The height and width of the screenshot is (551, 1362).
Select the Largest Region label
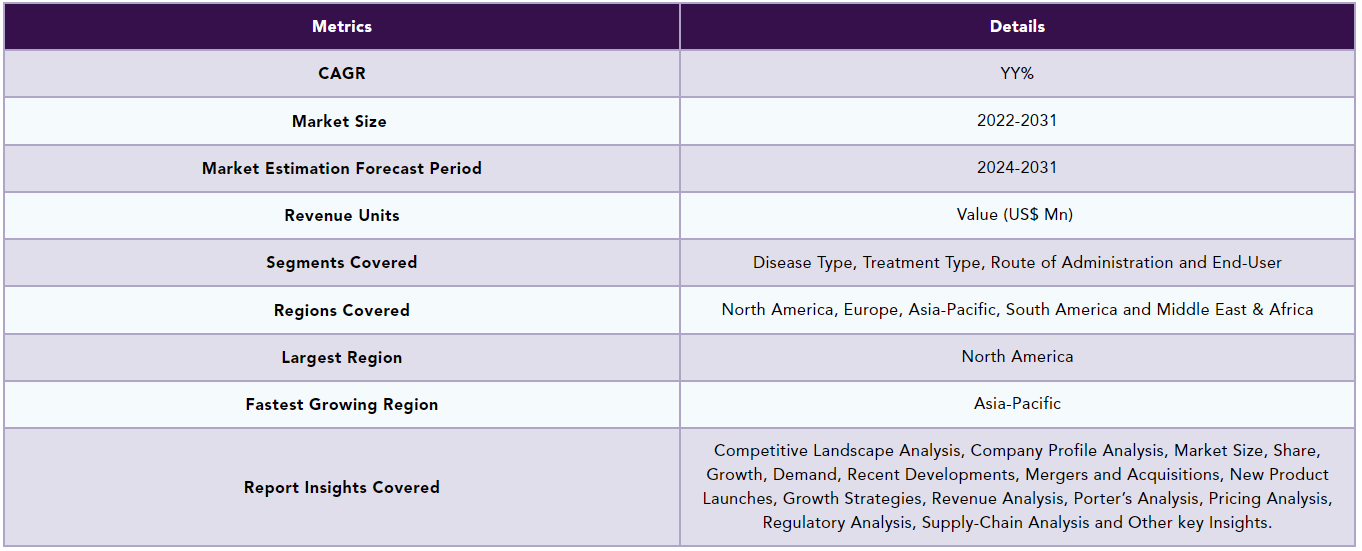(342, 357)
